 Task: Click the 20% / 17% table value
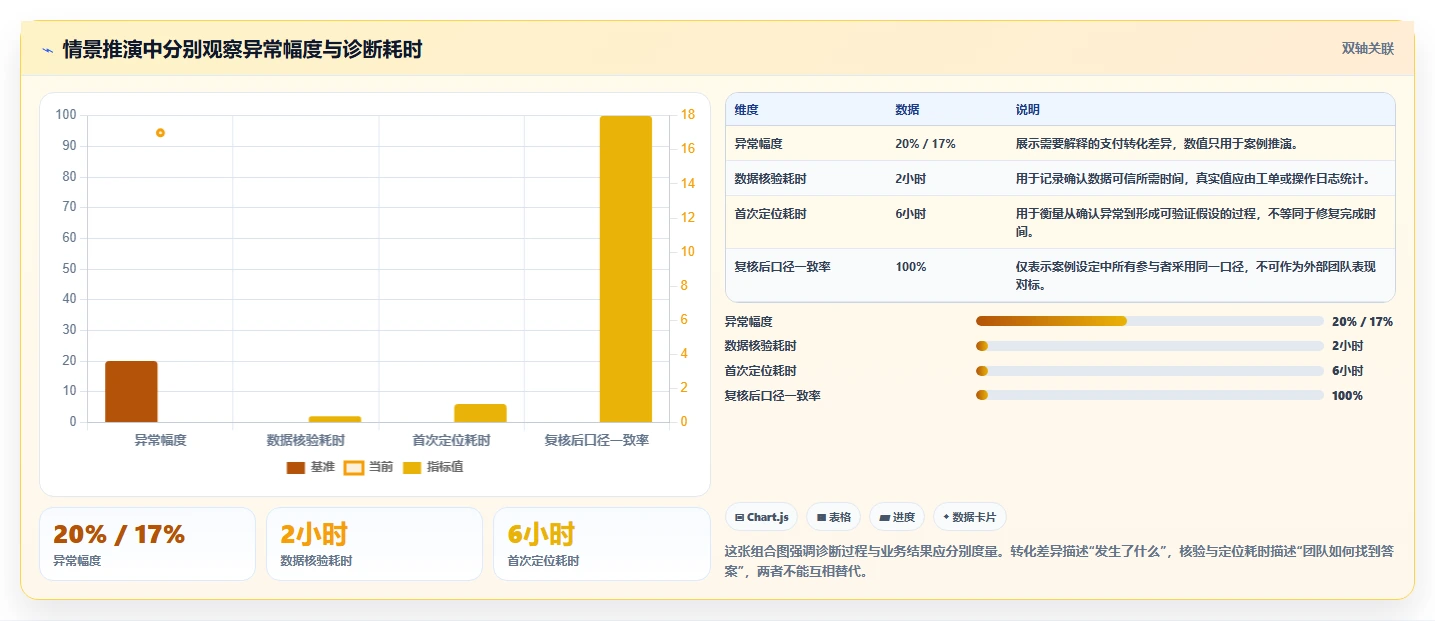click(x=925, y=144)
